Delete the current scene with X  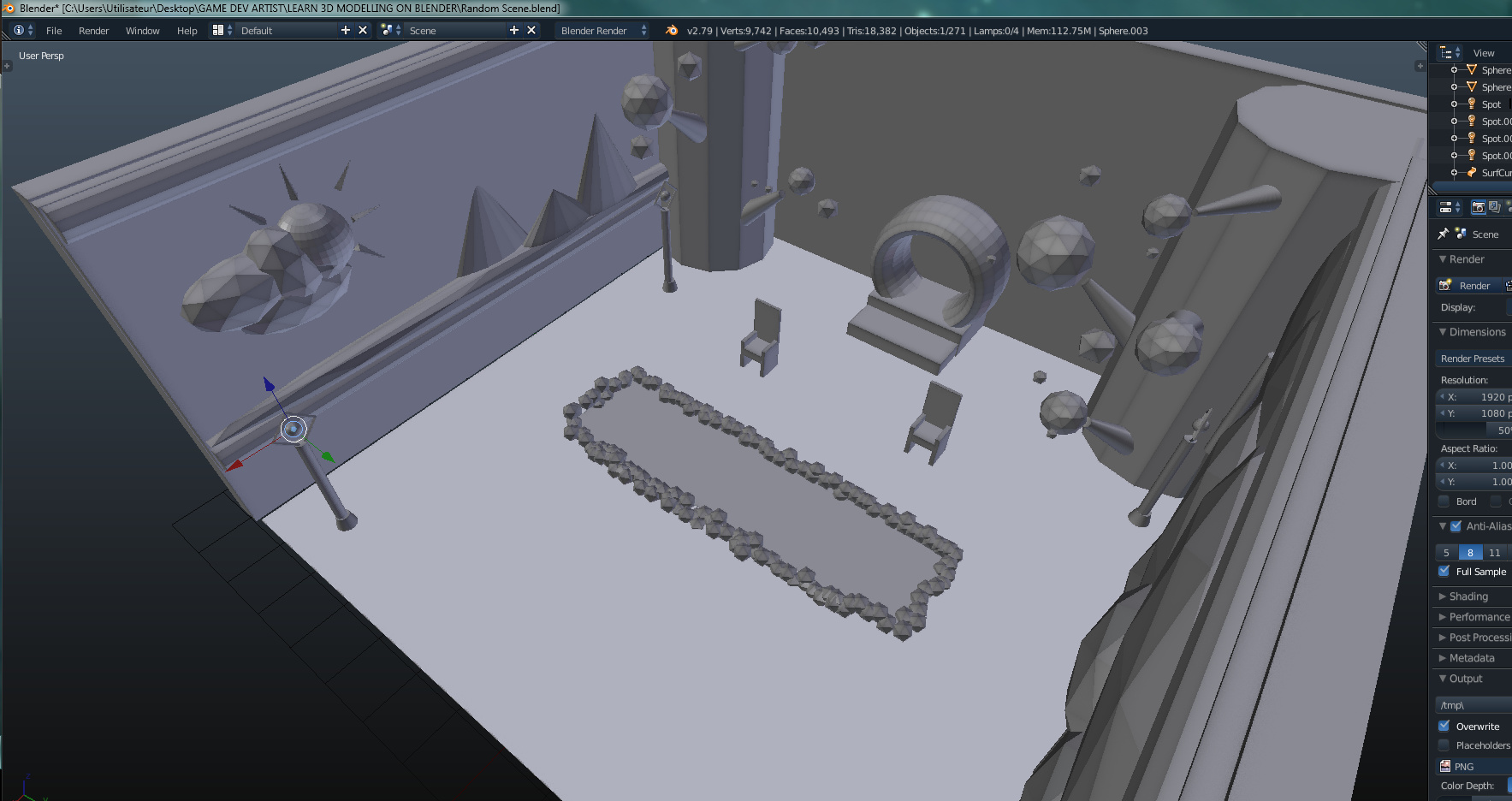531,30
